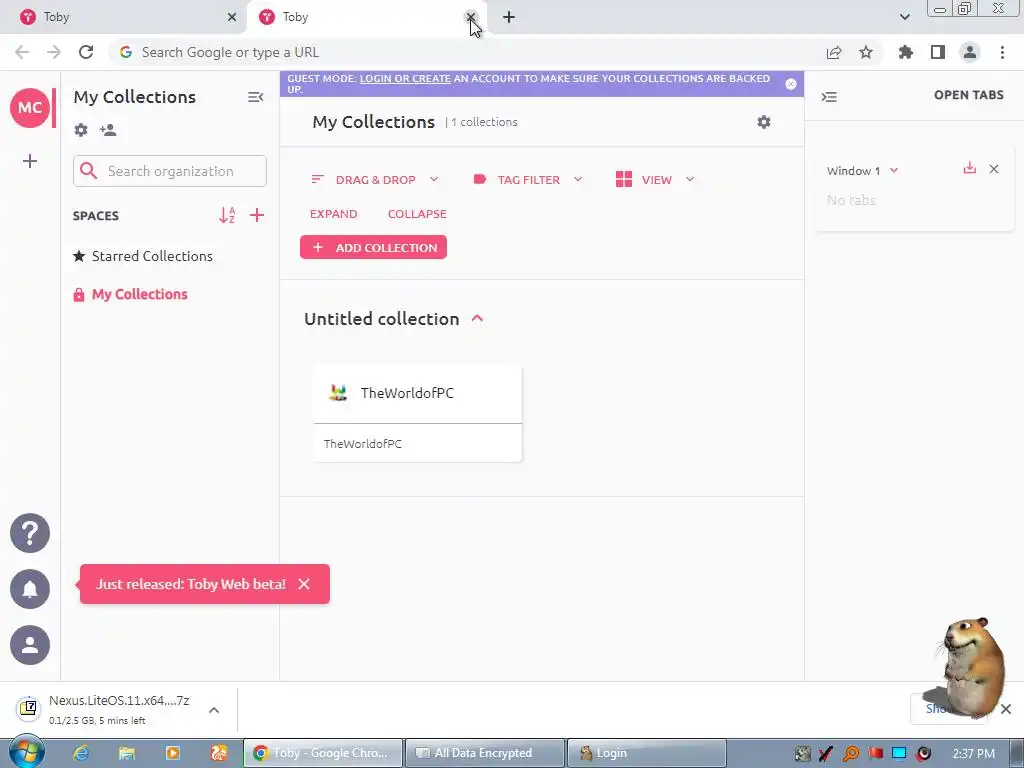This screenshot has width=1024, height=768.
Task: Open the download item options chevron
Action: click(214, 710)
